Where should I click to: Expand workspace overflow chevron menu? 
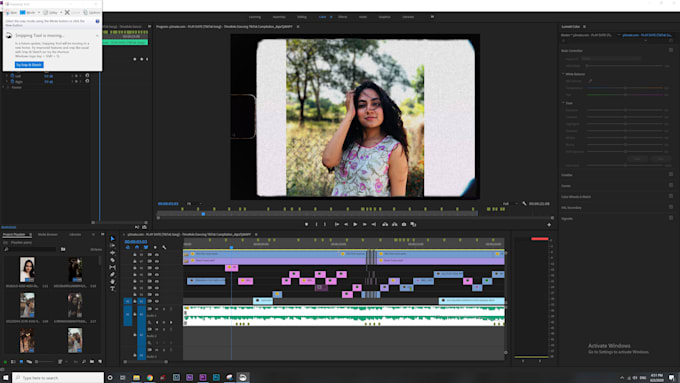432,16
